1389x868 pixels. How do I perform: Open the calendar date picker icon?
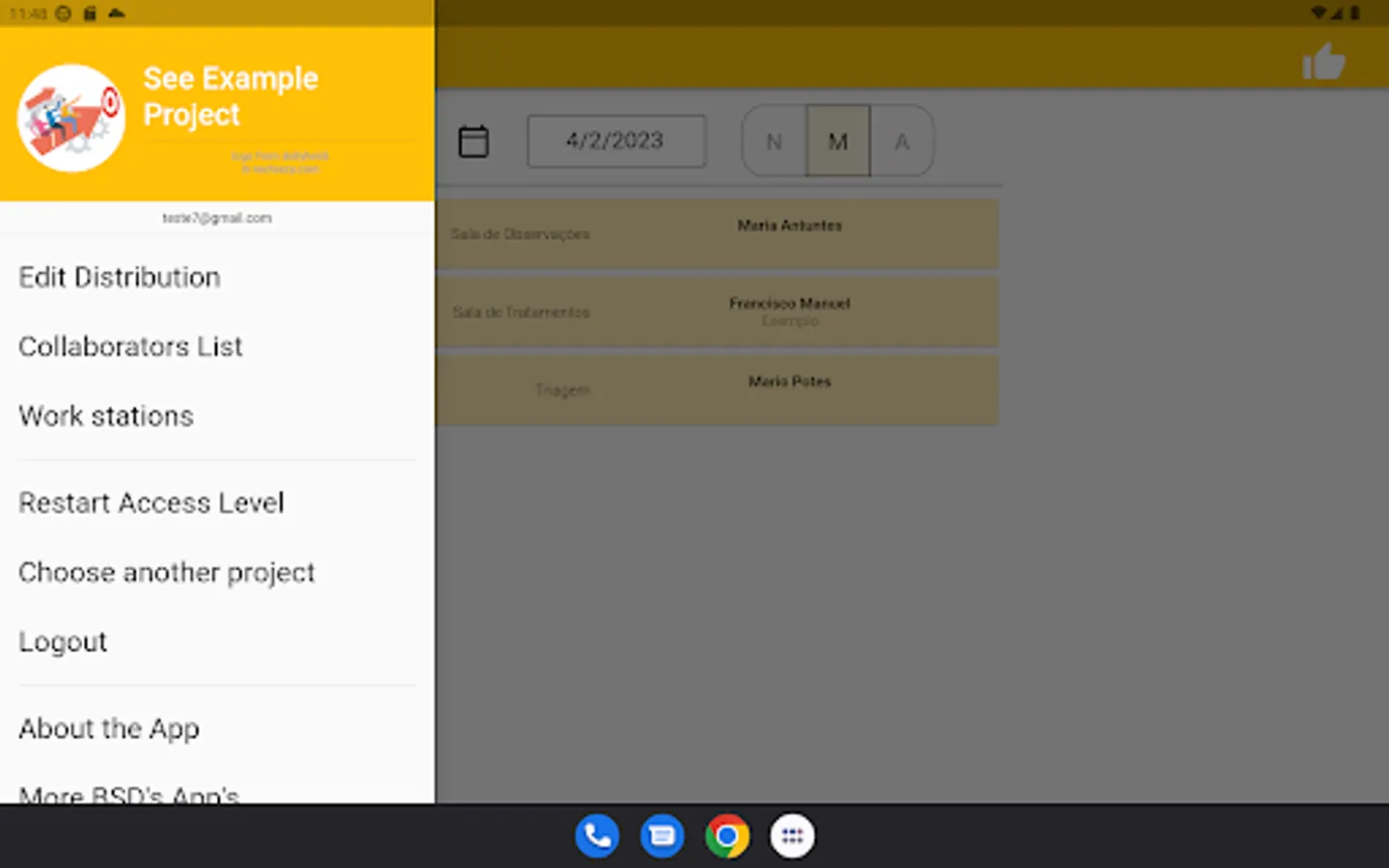point(473,142)
